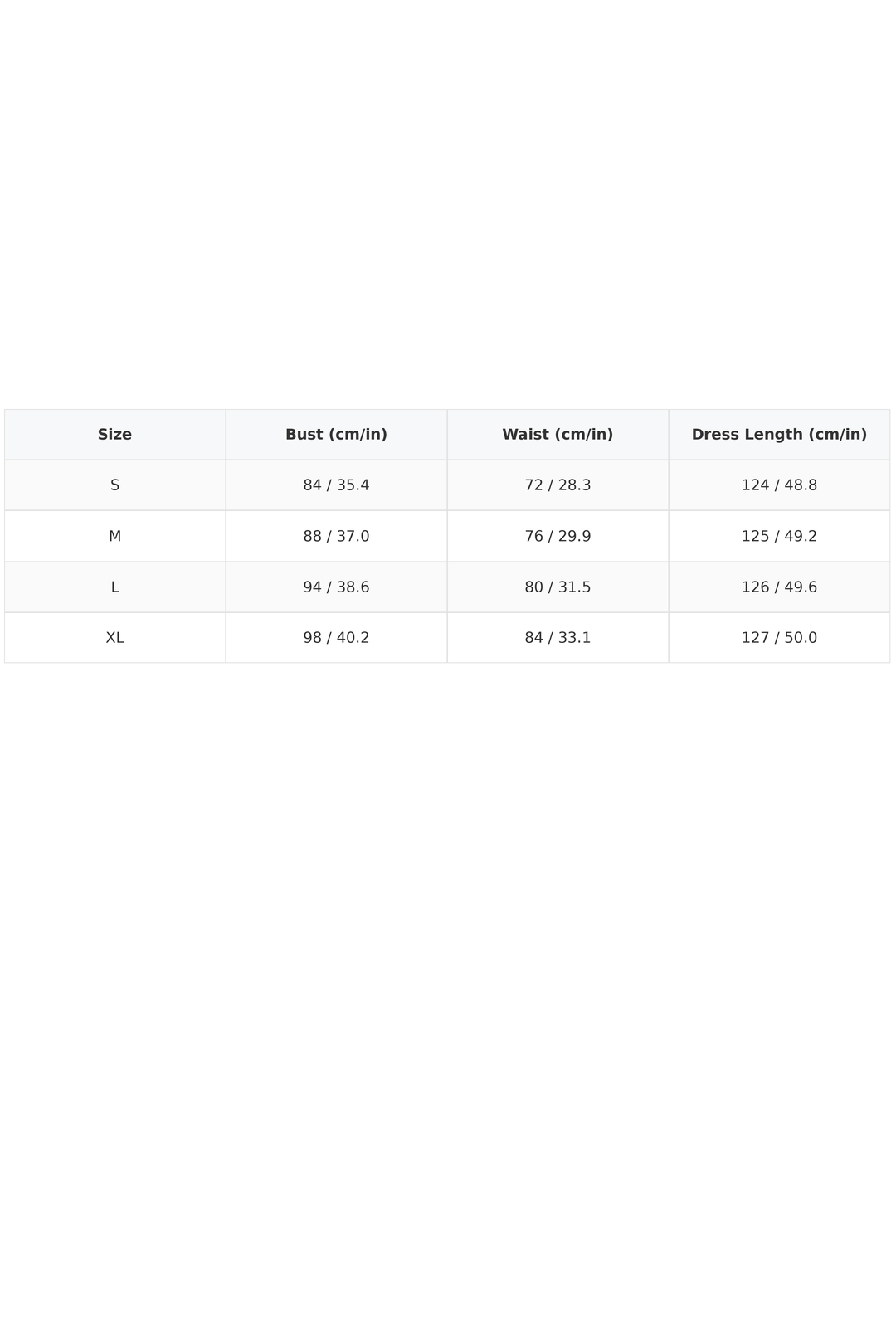This screenshot has height=1344, width=896.
Task: Click the 94 / 38.6 bust cell
Action: (336, 587)
